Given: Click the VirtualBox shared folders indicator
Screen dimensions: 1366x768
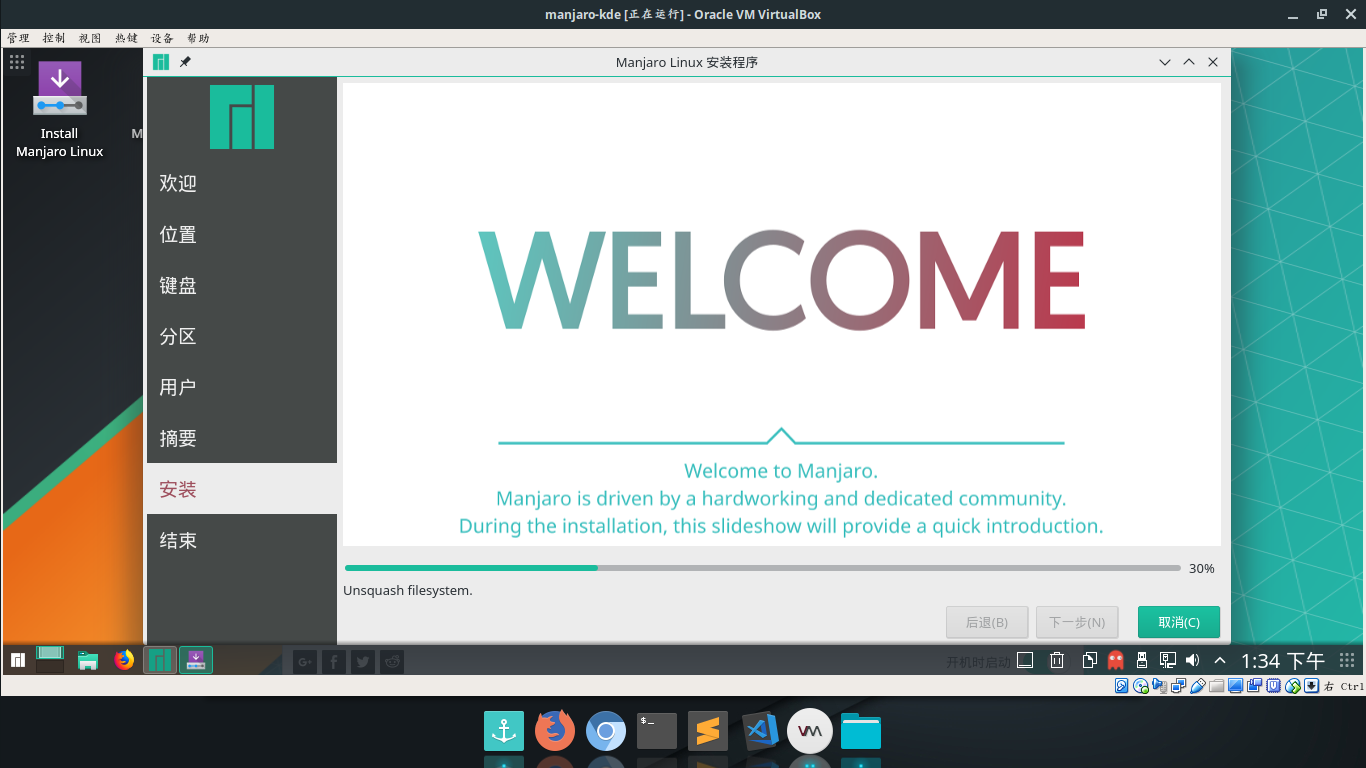Looking at the screenshot, I should click(1217, 686).
